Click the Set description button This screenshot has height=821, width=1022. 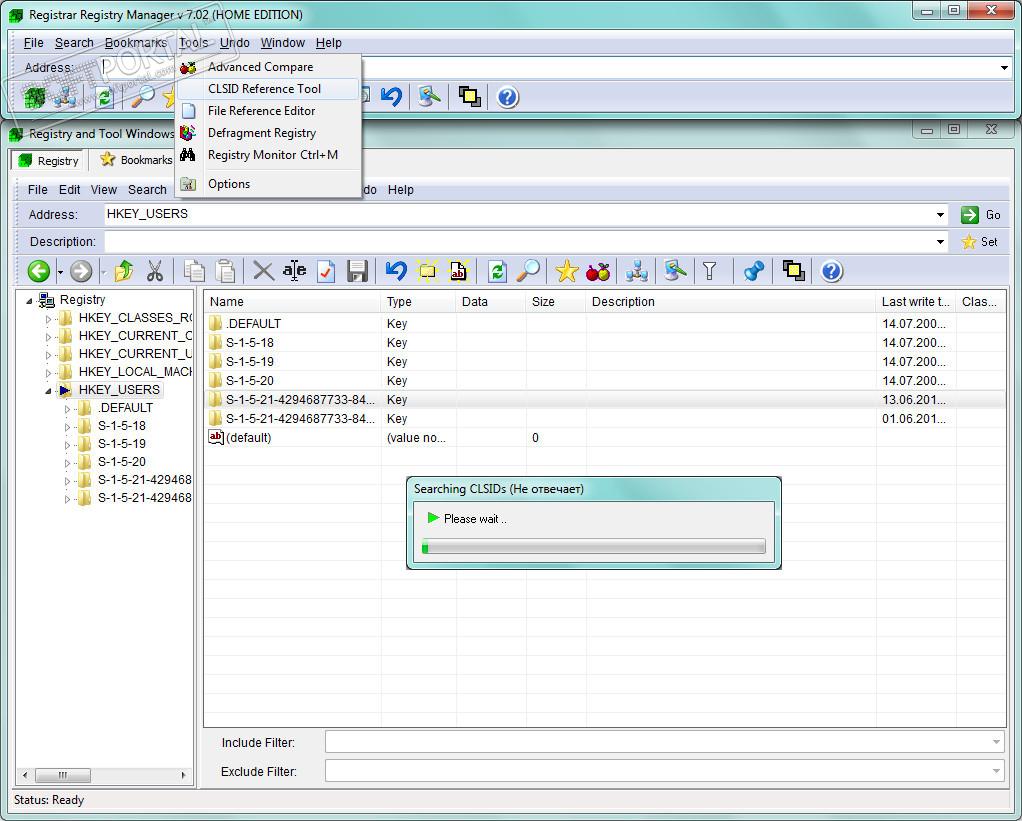[980, 242]
